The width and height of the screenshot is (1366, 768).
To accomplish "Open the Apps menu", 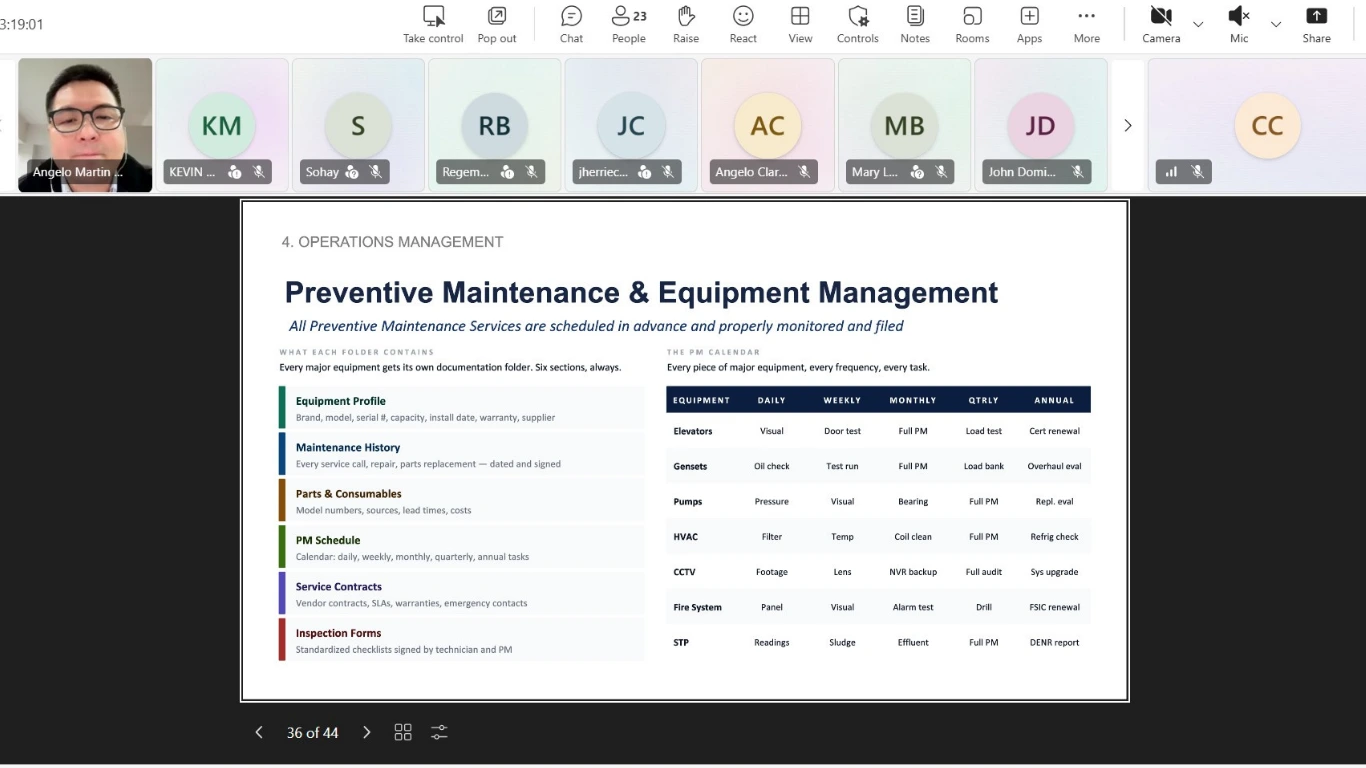I will point(1029,25).
